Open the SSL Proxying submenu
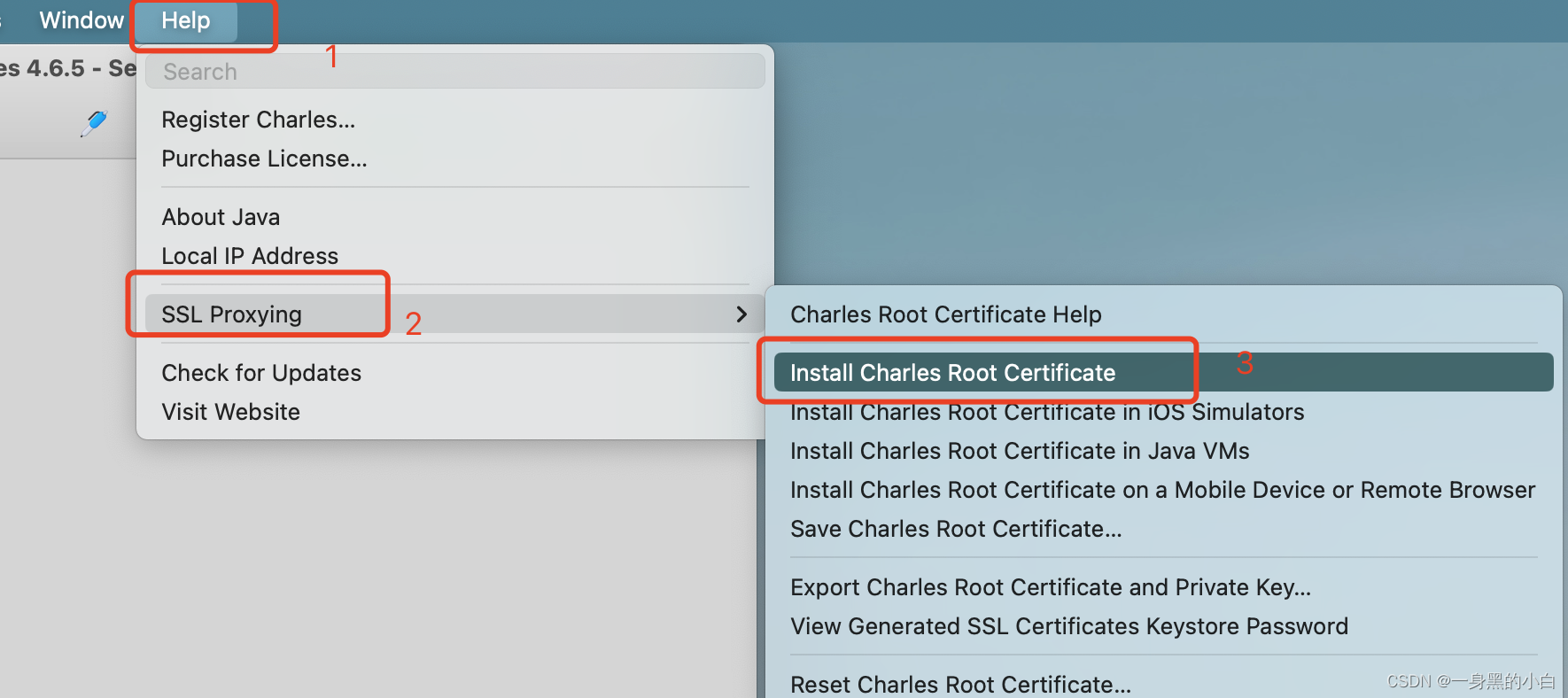 pyautogui.click(x=454, y=314)
